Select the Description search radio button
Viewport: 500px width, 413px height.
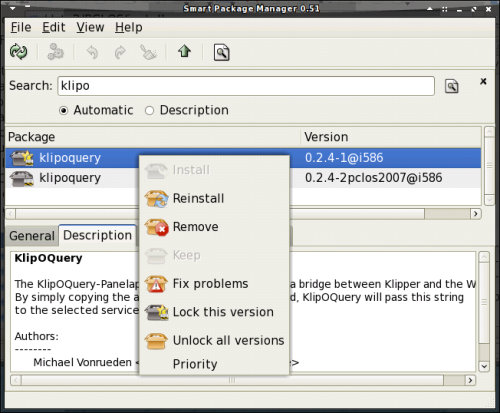coord(149,111)
